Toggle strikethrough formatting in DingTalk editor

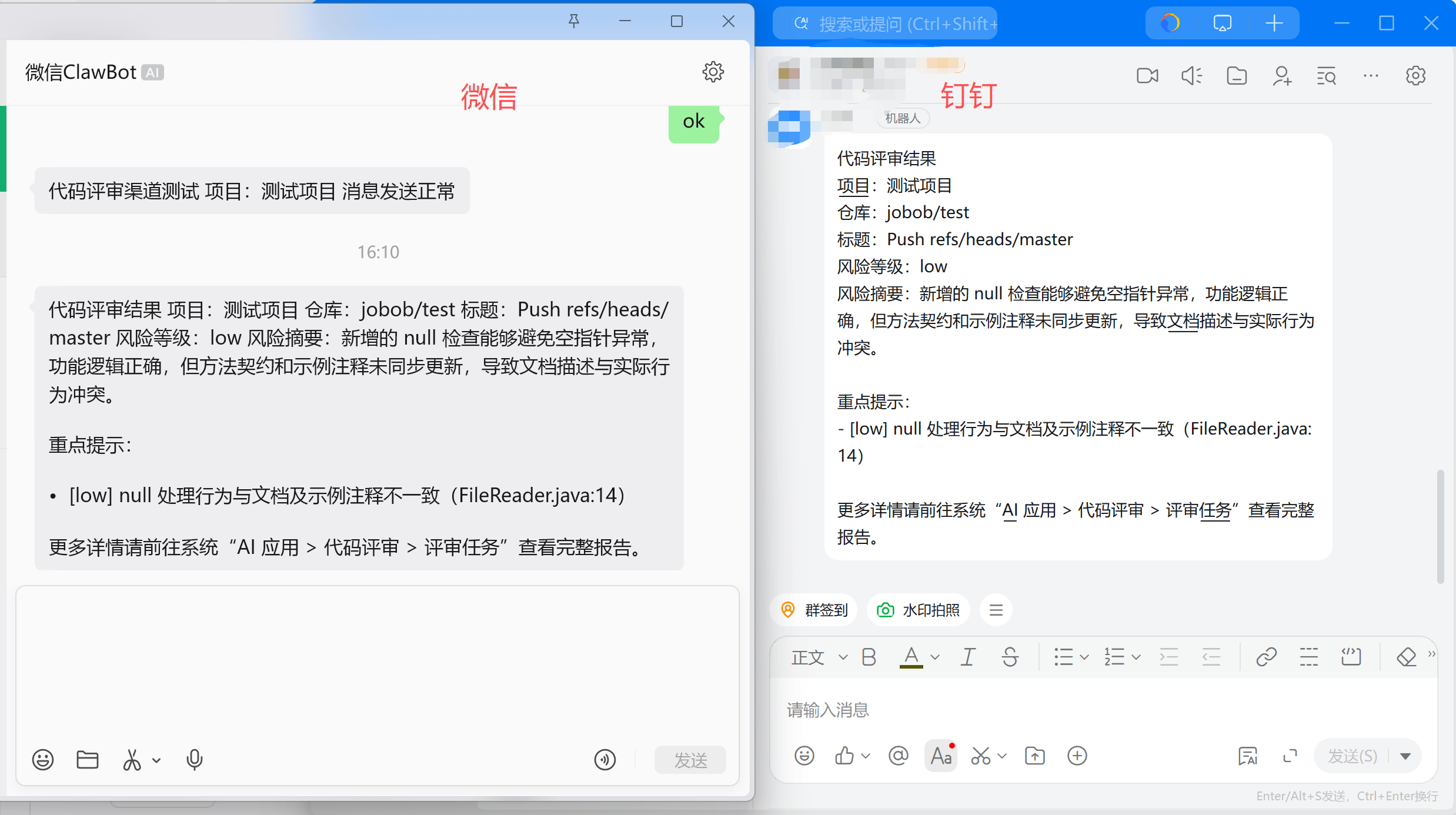coord(1010,657)
